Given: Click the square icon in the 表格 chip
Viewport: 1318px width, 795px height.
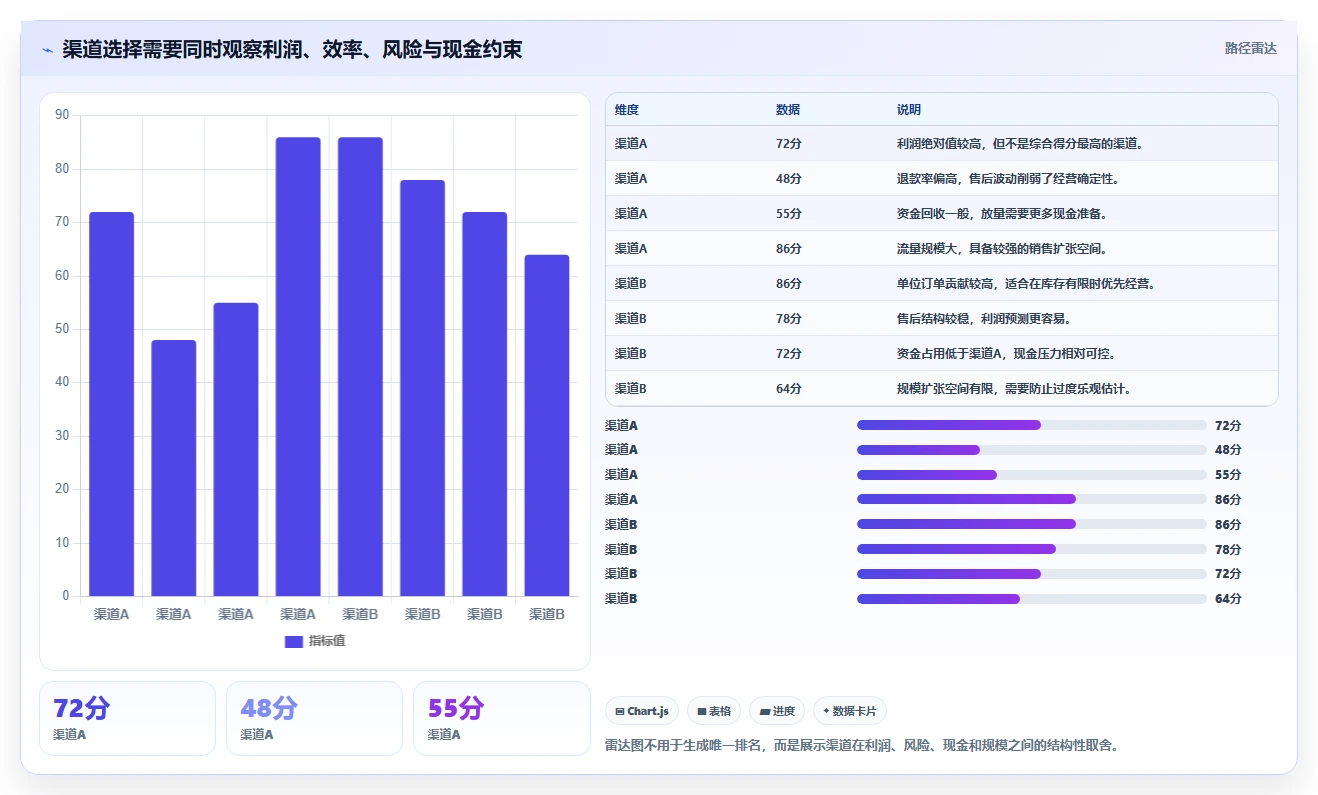Looking at the screenshot, I should (x=702, y=712).
